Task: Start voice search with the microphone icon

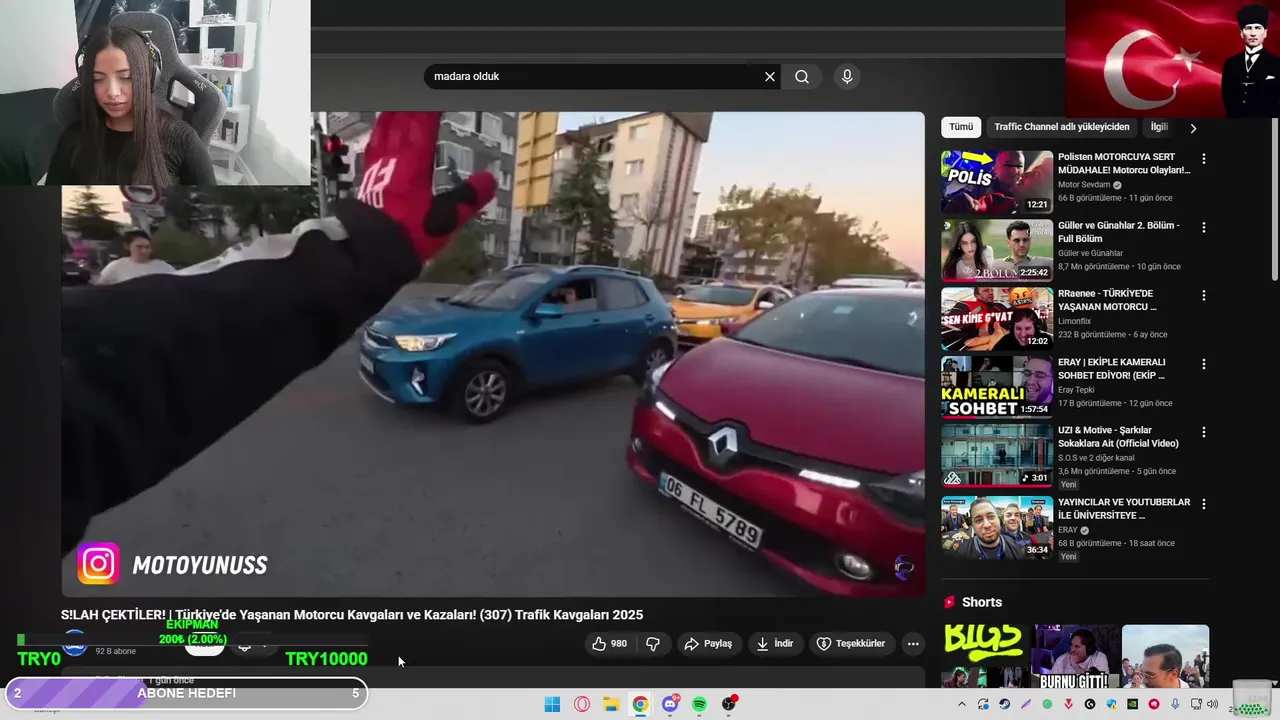Action: pyautogui.click(x=847, y=77)
